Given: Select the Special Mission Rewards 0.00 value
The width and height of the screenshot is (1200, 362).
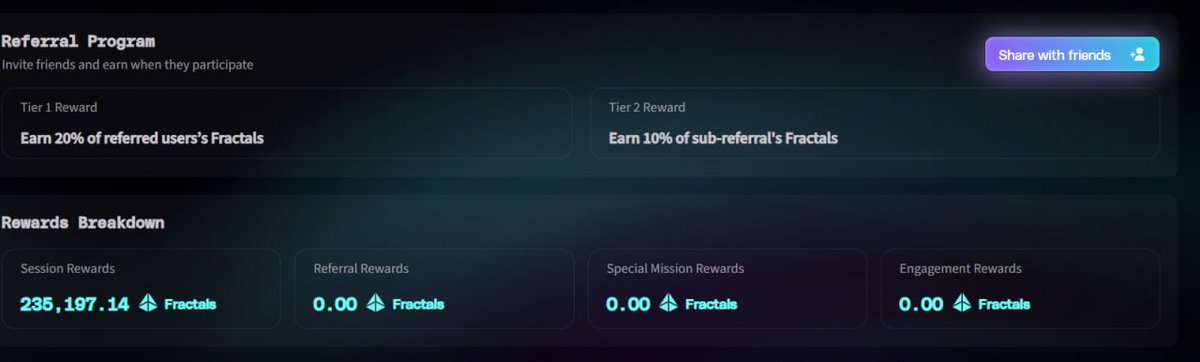Looking at the screenshot, I should [x=628, y=303].
